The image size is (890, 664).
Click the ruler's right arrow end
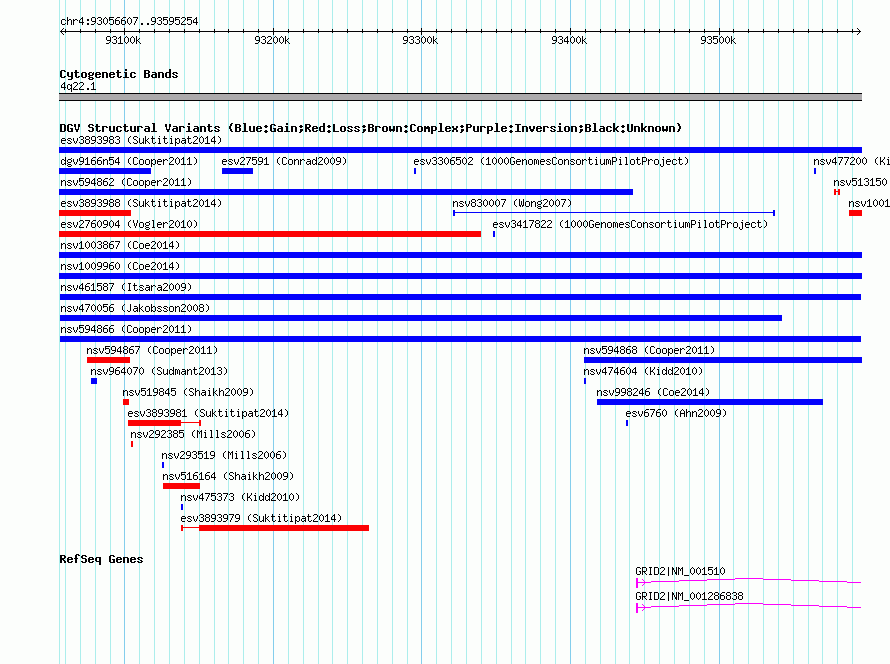858,31
